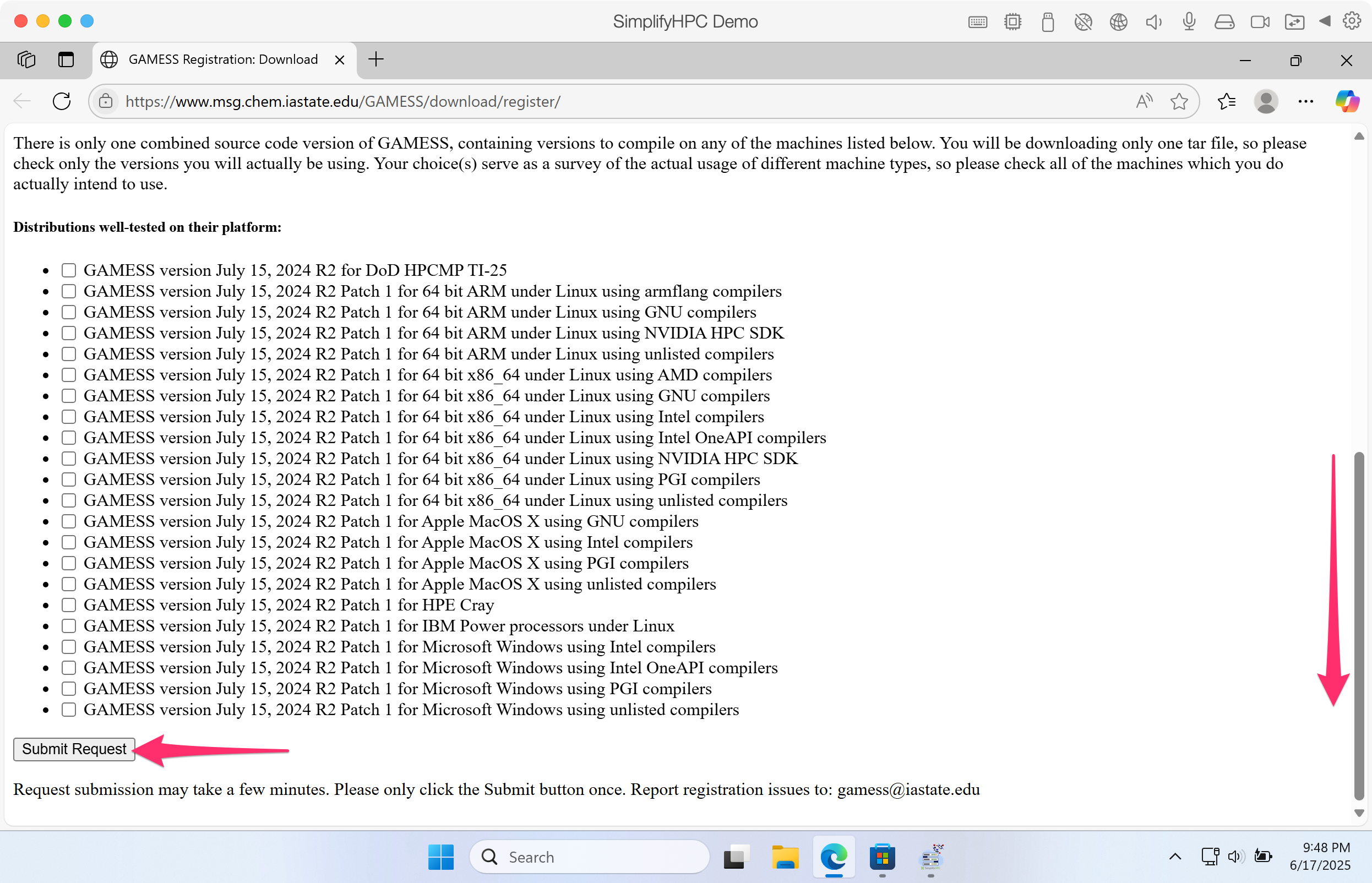Viewport: 1372px width, 883px height.
Task: Enable Microsoft Windows Intel OneAPI compilers checkbox
Action: coord(69,667)
